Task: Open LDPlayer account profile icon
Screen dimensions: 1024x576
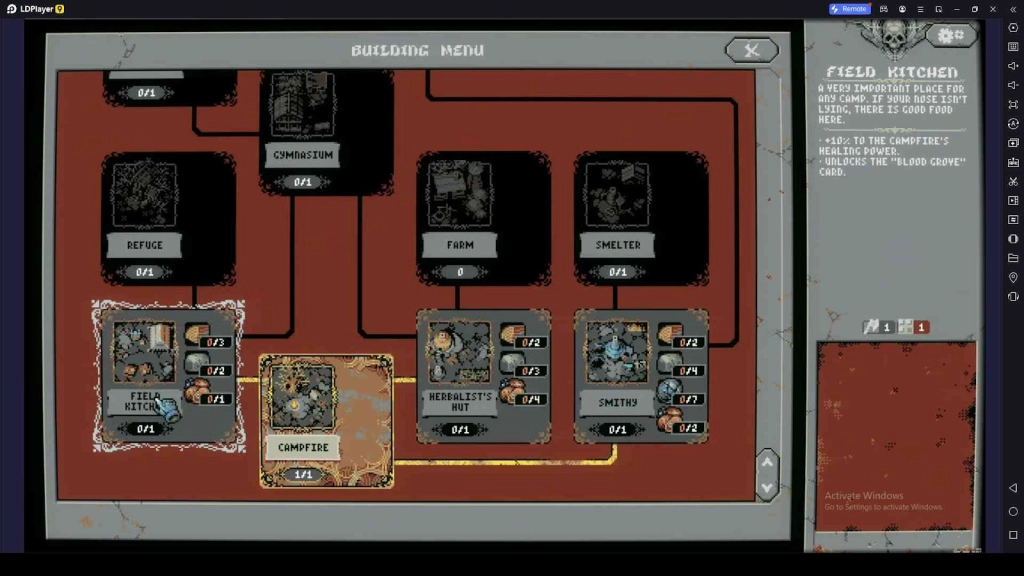Action: coord(902,9)
